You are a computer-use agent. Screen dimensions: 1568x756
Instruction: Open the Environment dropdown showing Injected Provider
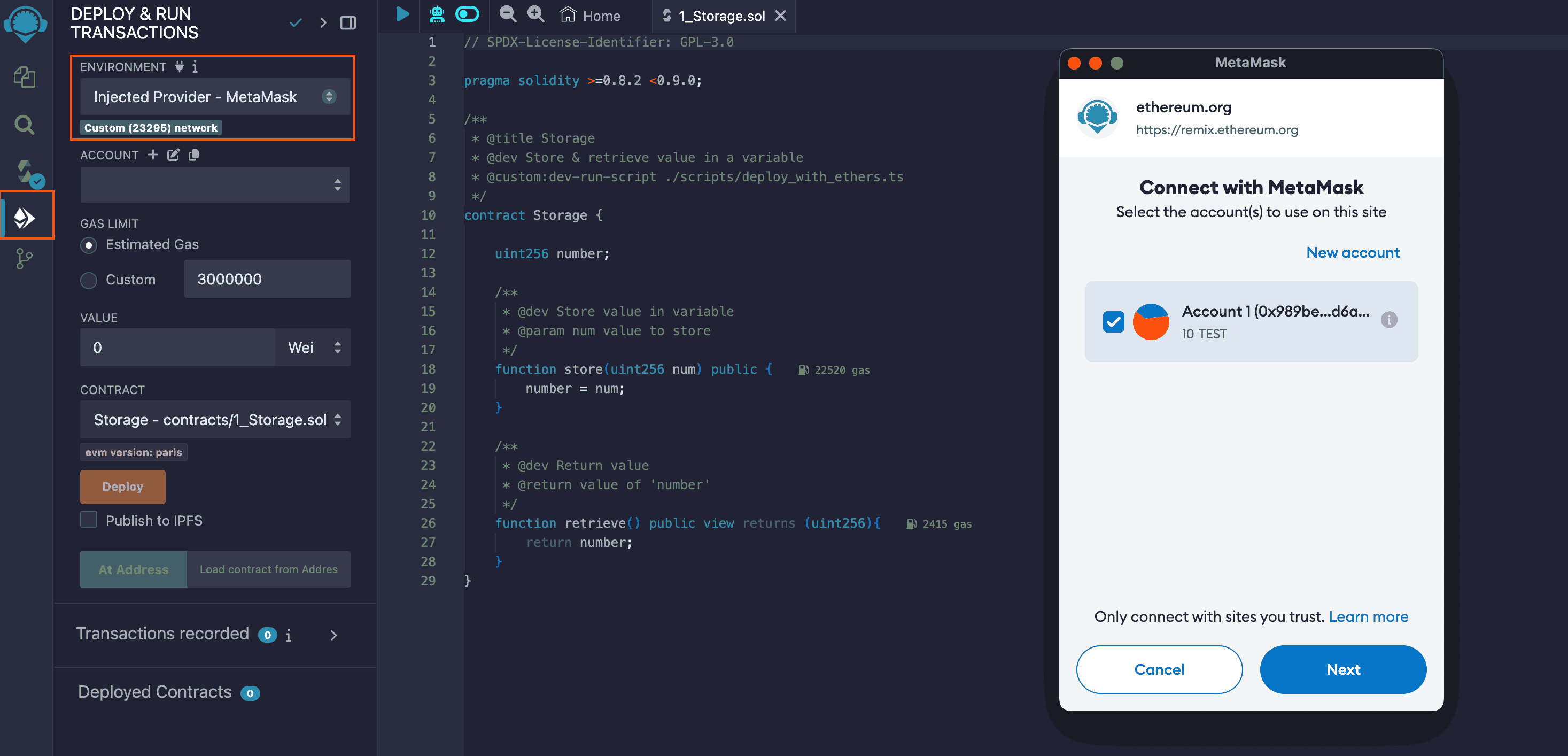tap(214, 96)
